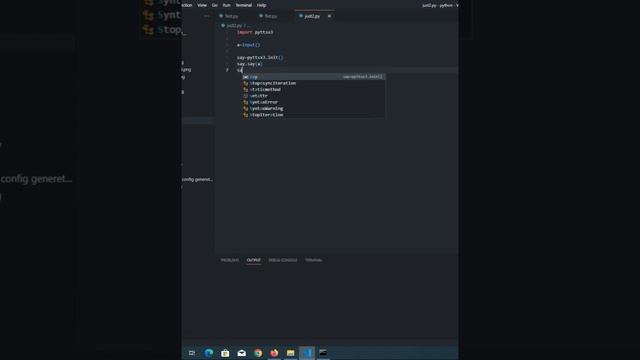
Task: Launch Firefox from the taskbar
Action: pos(274,353)
